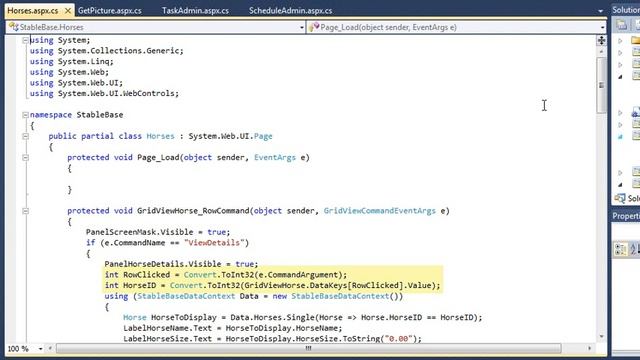This screenshot has width=640, height=360.
Task: Open the 100 % zoom dropdown
Action: tap(40, 349)
